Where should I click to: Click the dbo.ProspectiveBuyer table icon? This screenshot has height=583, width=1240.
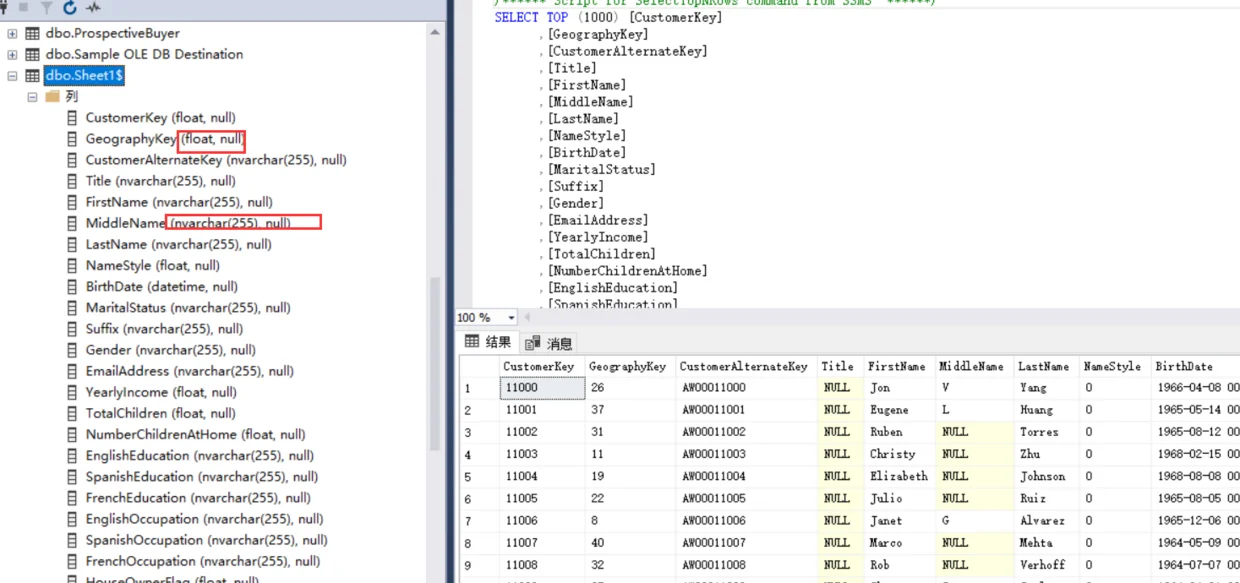point(33,34)
